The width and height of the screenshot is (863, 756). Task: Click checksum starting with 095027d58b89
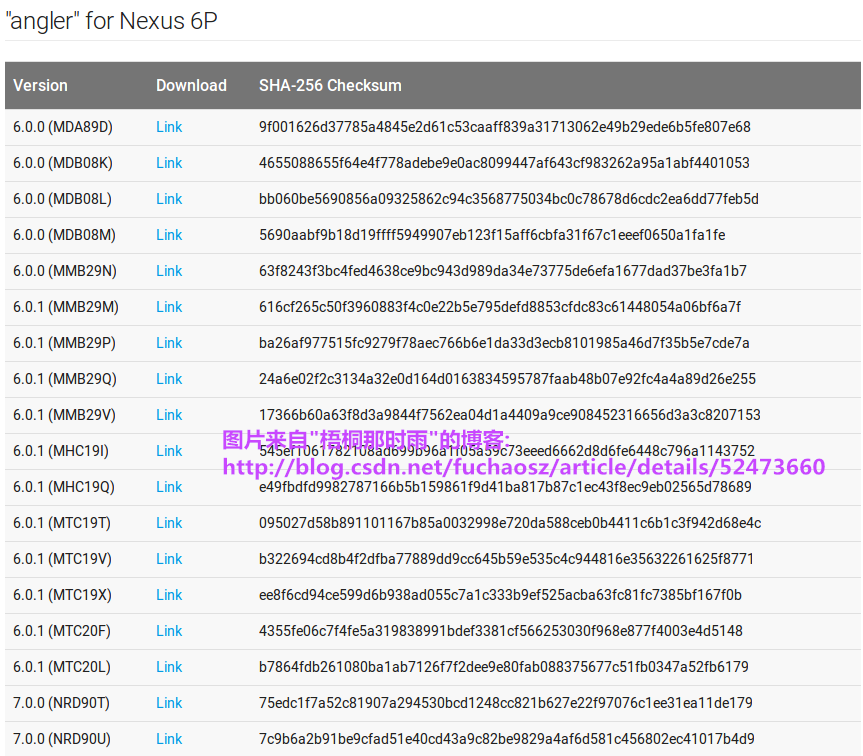point(510,523)
